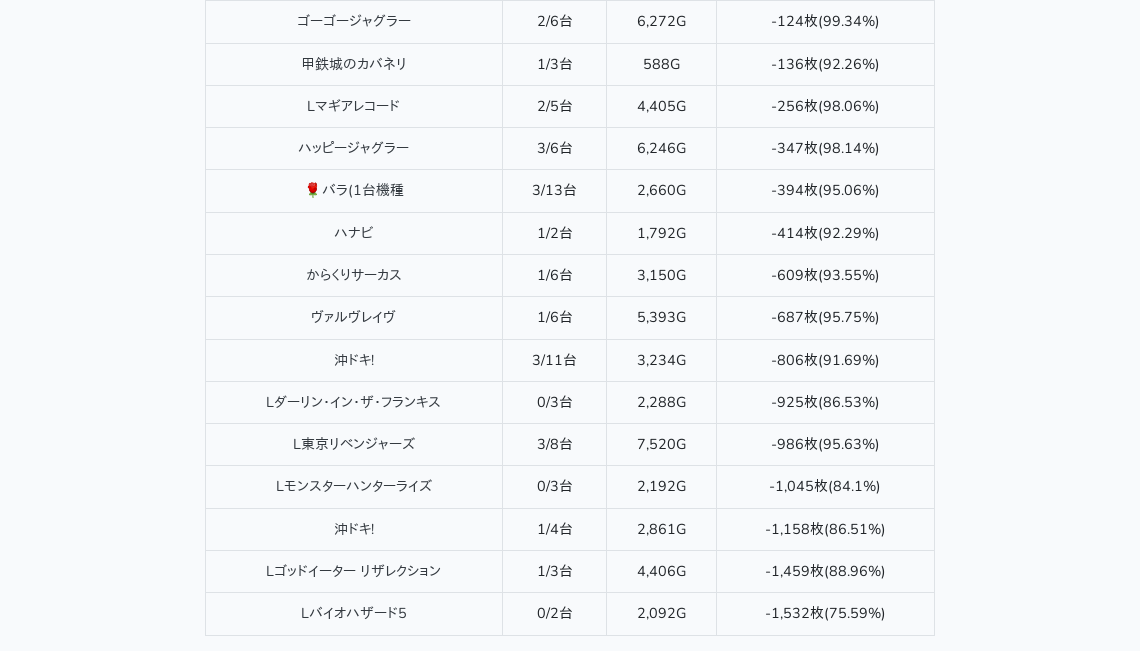Select the ヴァルヴレイヴ machine name
This screenshot has height=651, width=1140.
coord(354,317)
